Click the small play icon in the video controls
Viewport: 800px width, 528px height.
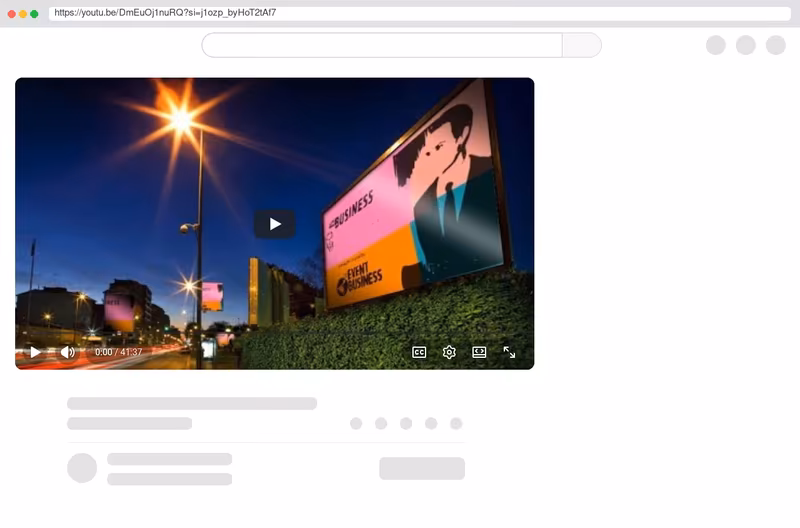[x=35, y=352]
